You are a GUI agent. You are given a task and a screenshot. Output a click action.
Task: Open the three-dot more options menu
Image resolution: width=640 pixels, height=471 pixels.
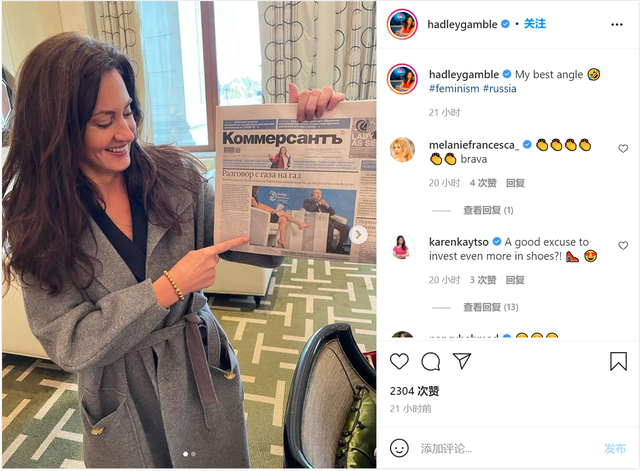617,25
